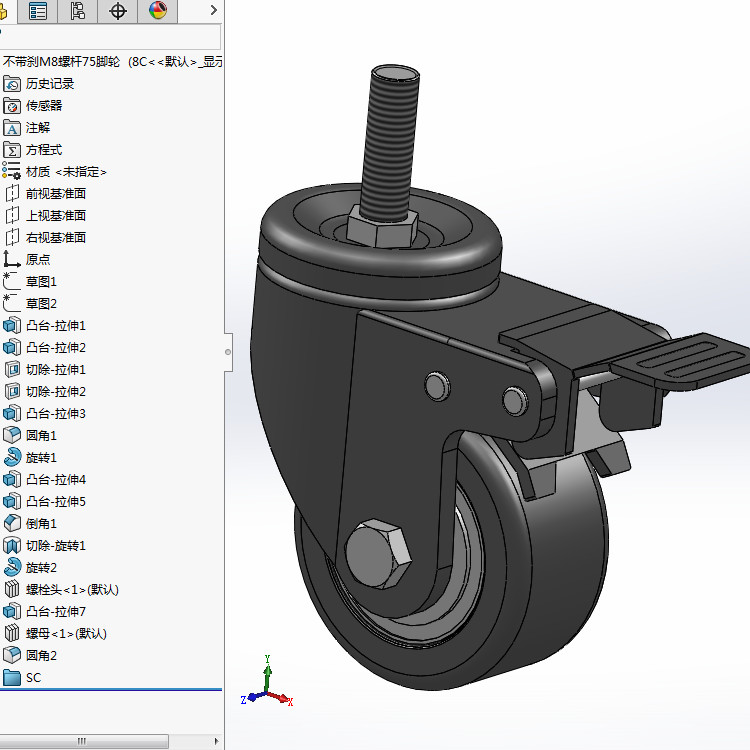Click the scrollbar right arrow in feature tree
Image resolution: width=750 pixels, height=750 pixels.
coord(216,741)
